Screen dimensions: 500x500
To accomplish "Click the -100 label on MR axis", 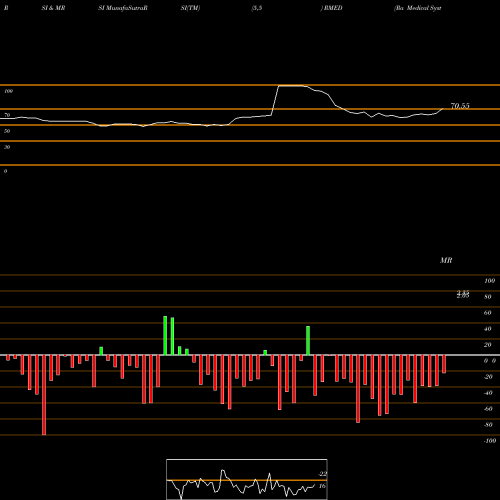I will click(490, 441).
